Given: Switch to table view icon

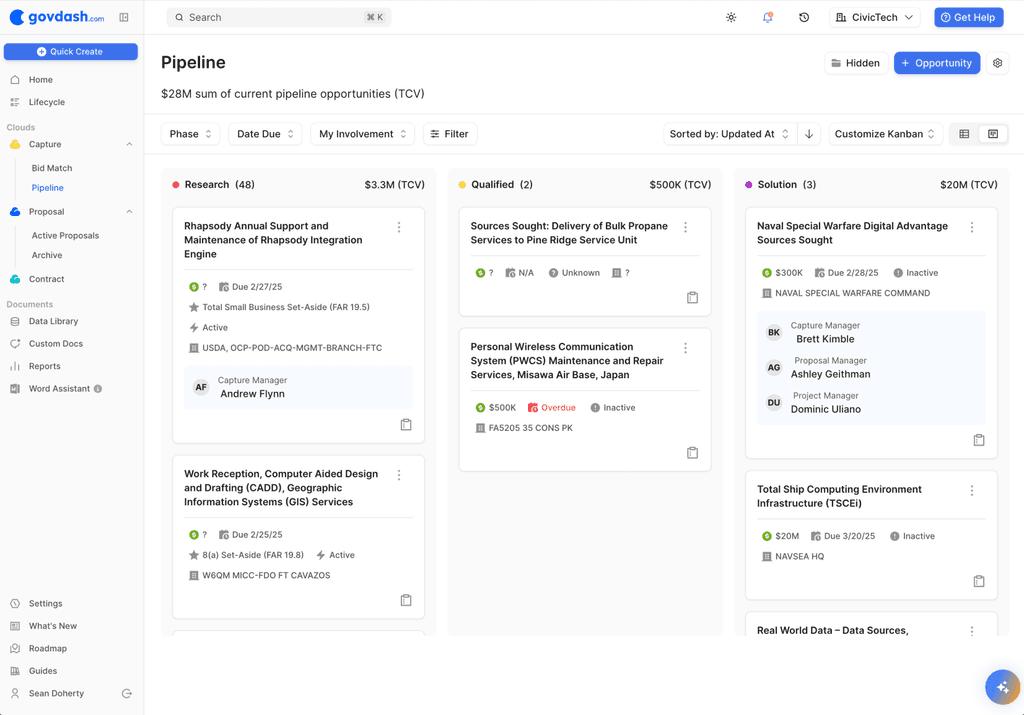Looking at the screenshot, I should [x=963, y=133].
